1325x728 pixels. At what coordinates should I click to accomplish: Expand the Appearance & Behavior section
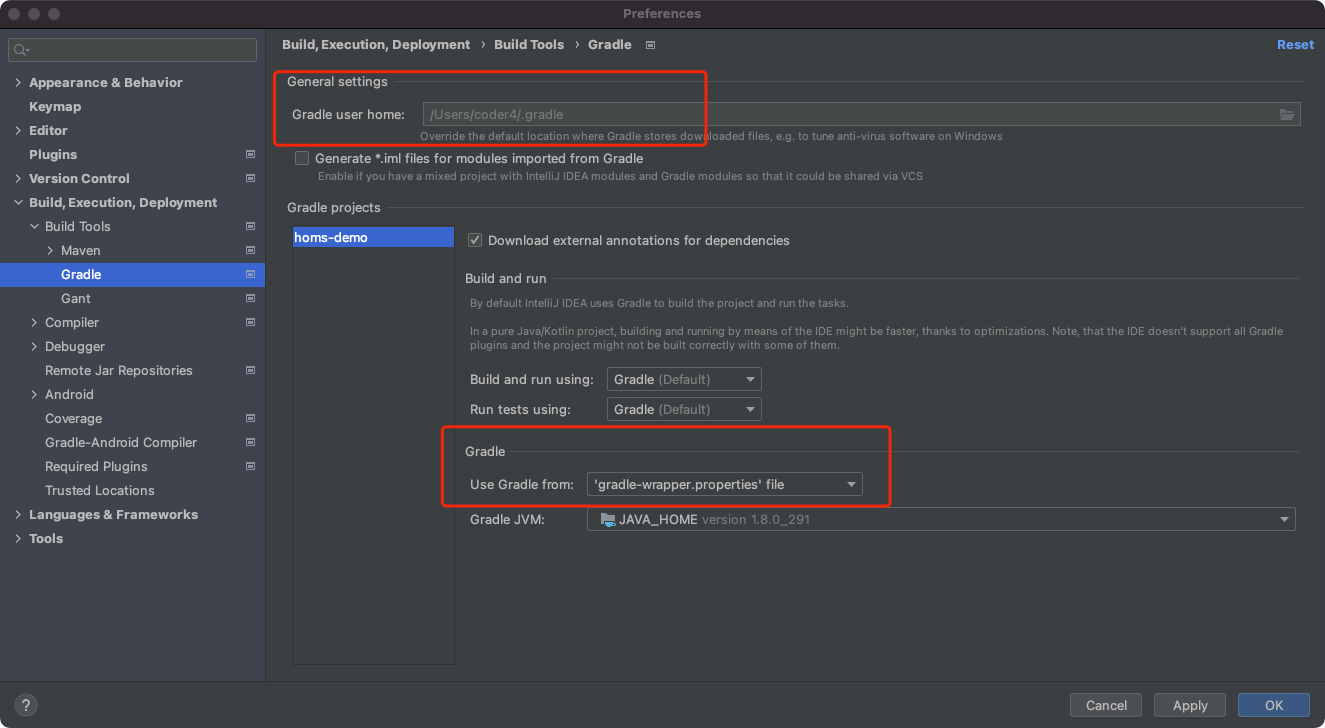click(x=18, y=82)
